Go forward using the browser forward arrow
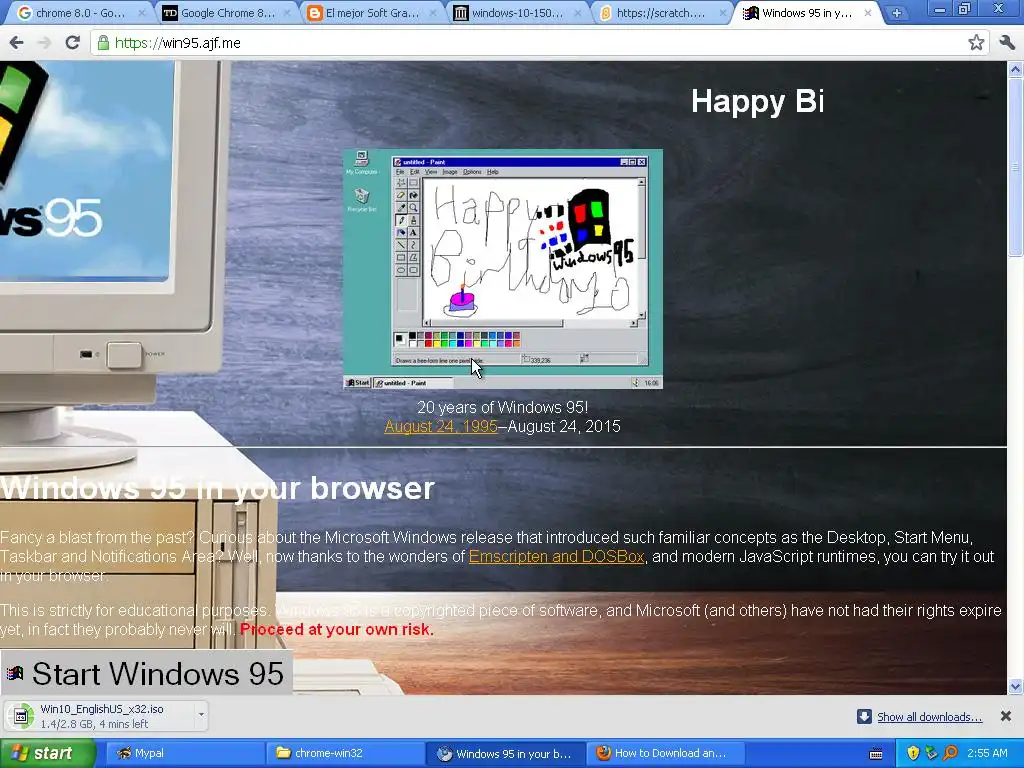The image size is (1024, 768). (44, 43)
